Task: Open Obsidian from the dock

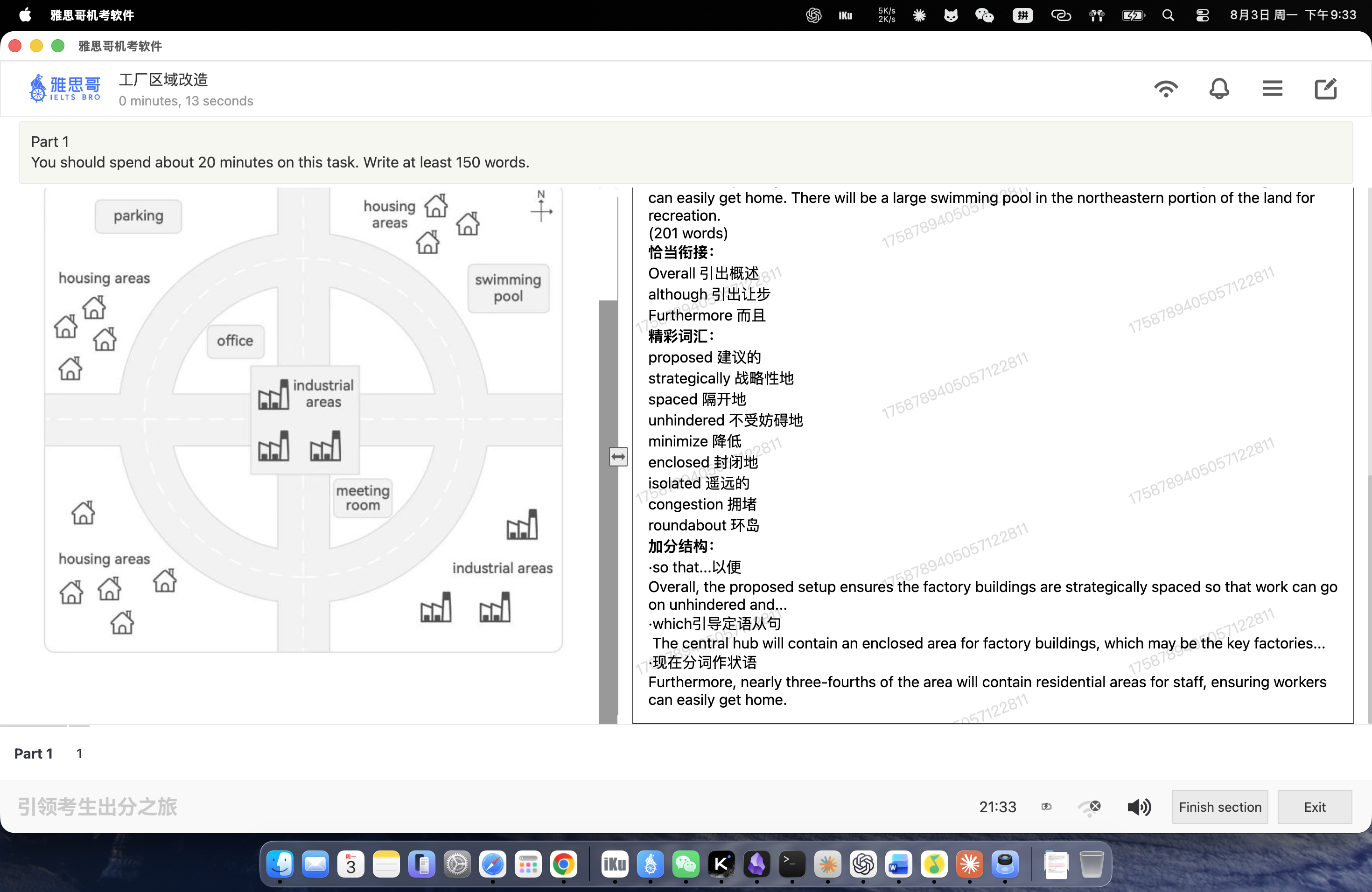Action: 756,864
